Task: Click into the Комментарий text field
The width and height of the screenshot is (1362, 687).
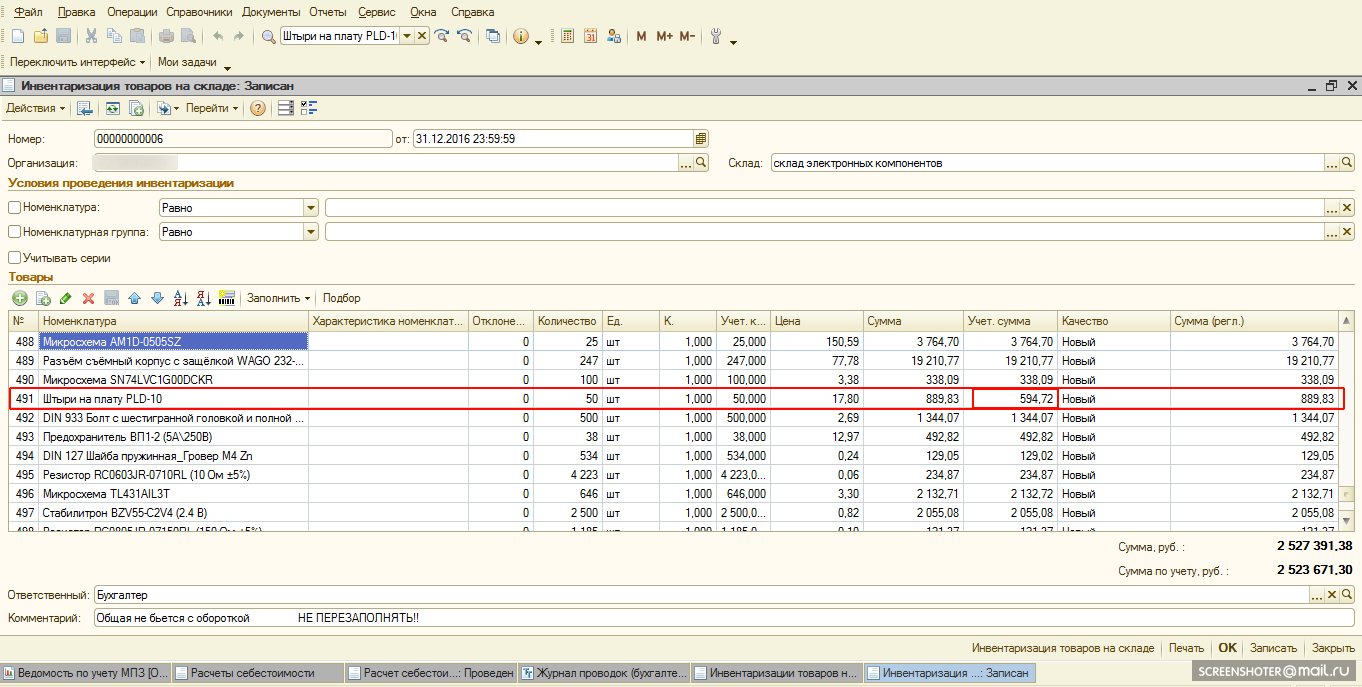Action: tap(700, 618)
